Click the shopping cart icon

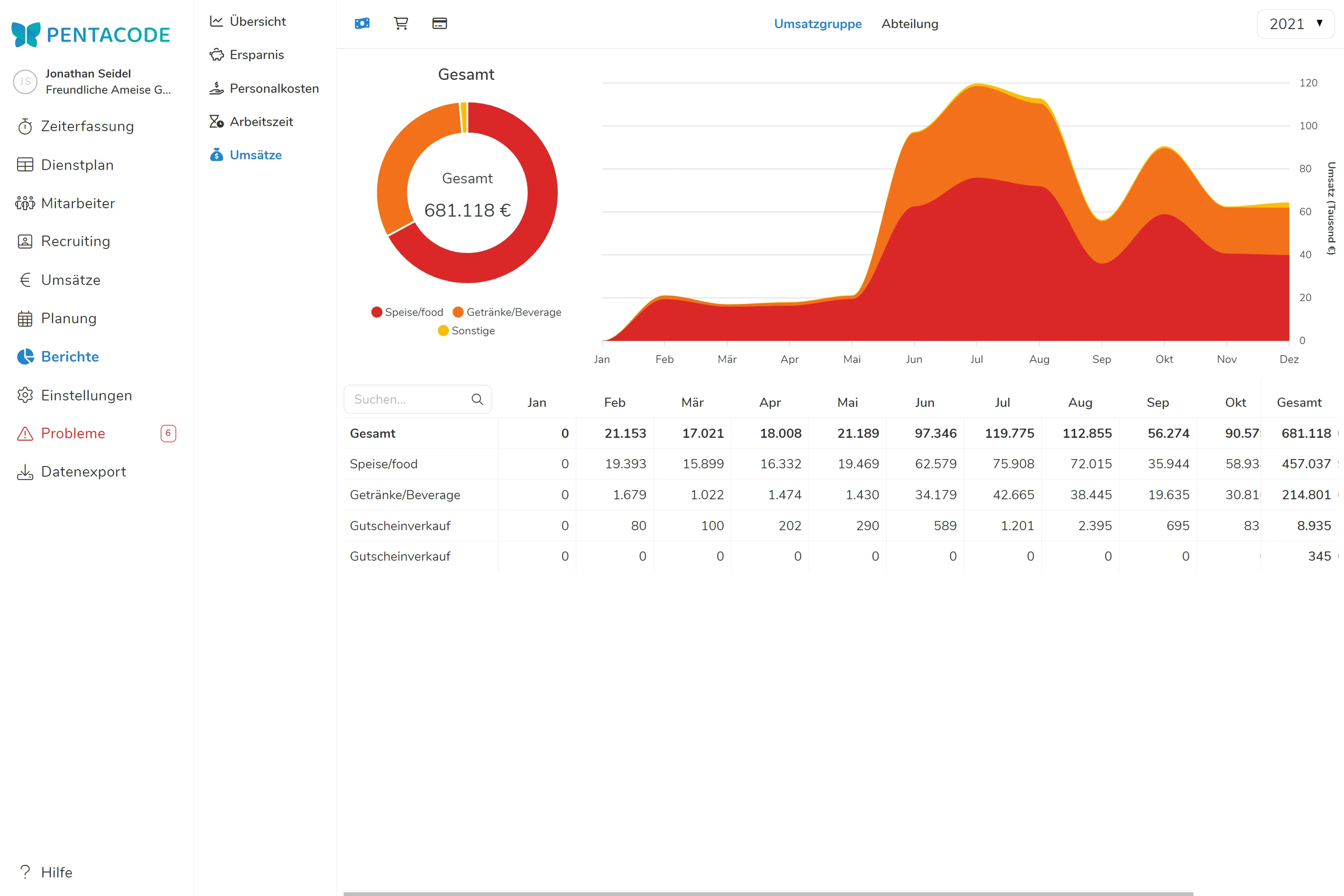[x=401, y=24]
